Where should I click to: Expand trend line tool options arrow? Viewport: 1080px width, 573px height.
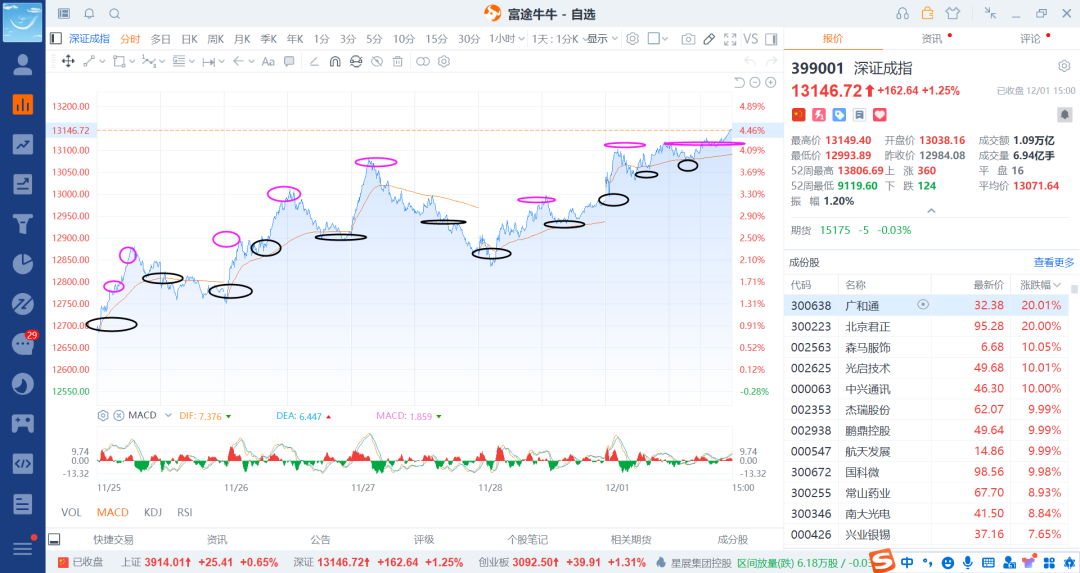click(x=103, y=61)
